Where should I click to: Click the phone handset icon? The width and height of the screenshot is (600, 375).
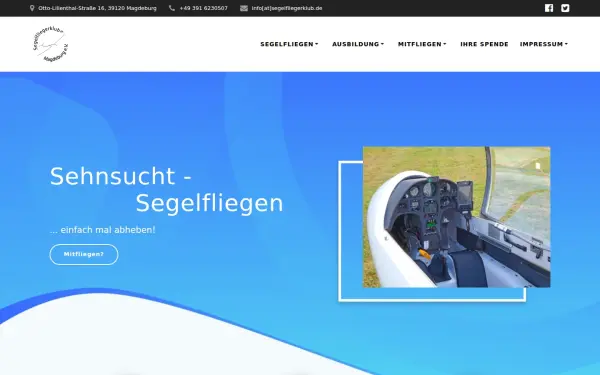pyautogui.click(x=172, y=8)
